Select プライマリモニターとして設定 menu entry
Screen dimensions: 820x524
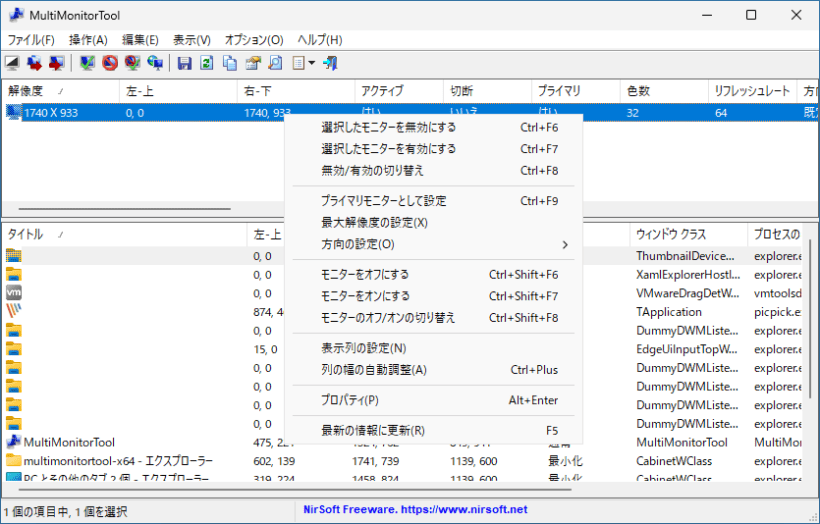433,201
